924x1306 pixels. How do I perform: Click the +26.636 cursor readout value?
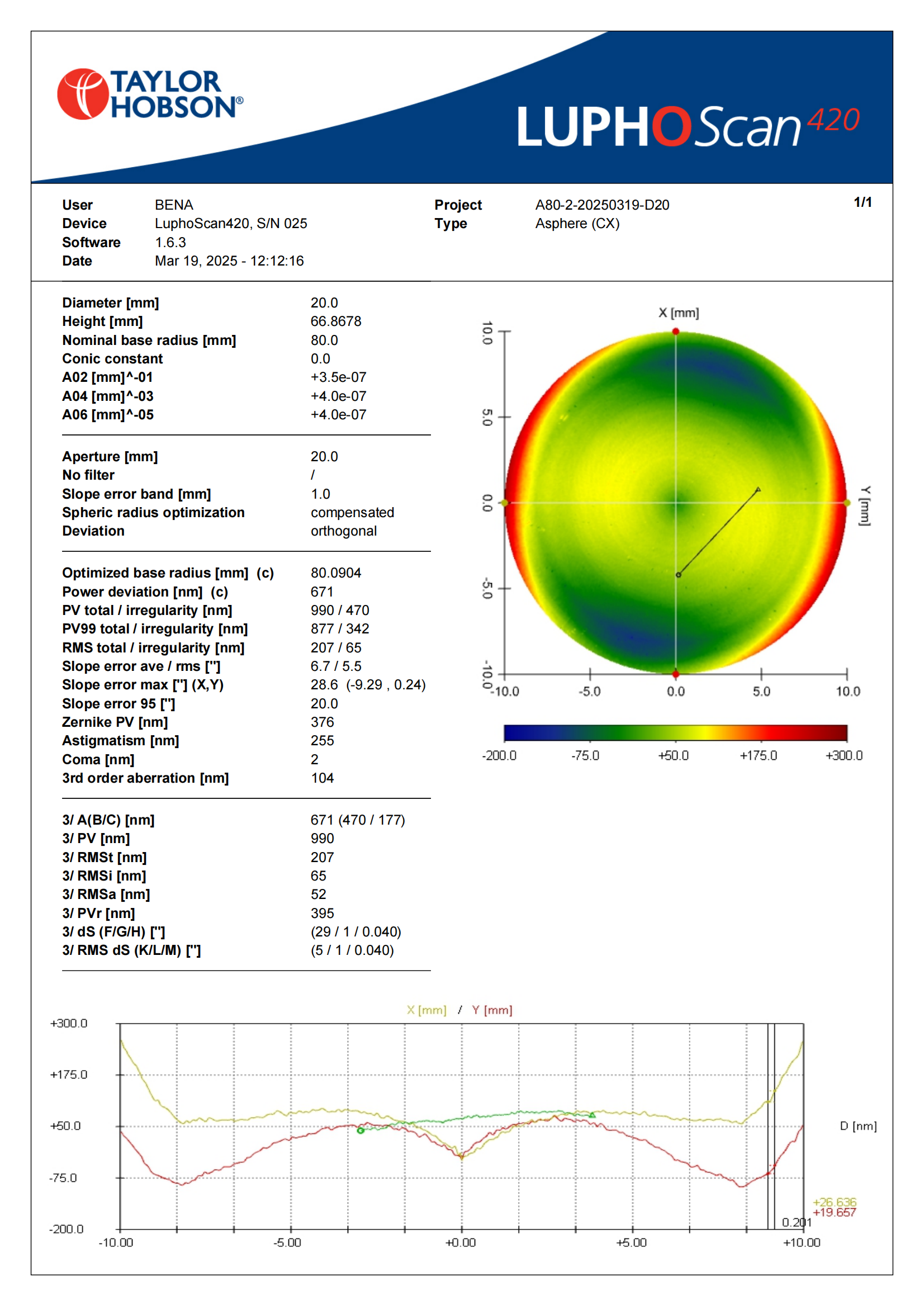835,1203
